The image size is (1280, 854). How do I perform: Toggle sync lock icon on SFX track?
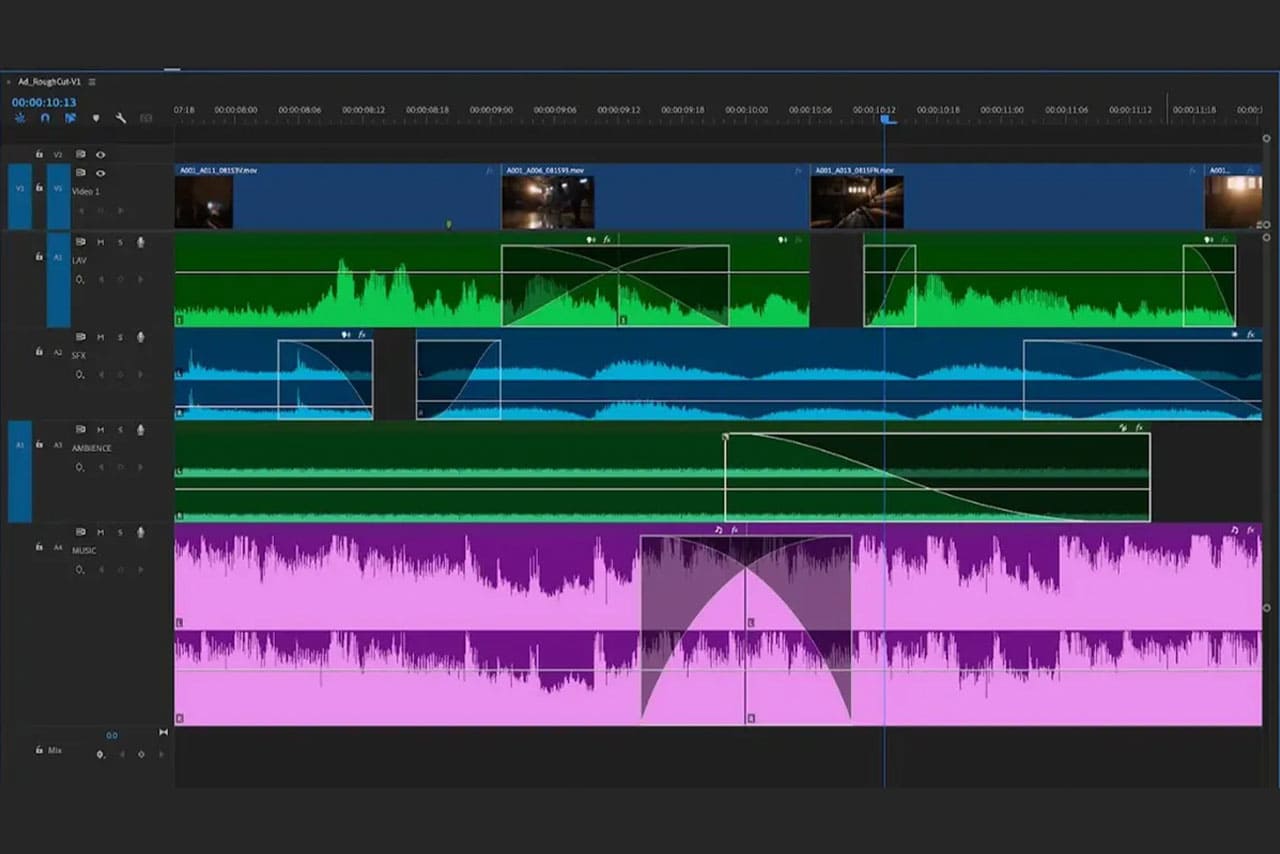click(81, 337)
